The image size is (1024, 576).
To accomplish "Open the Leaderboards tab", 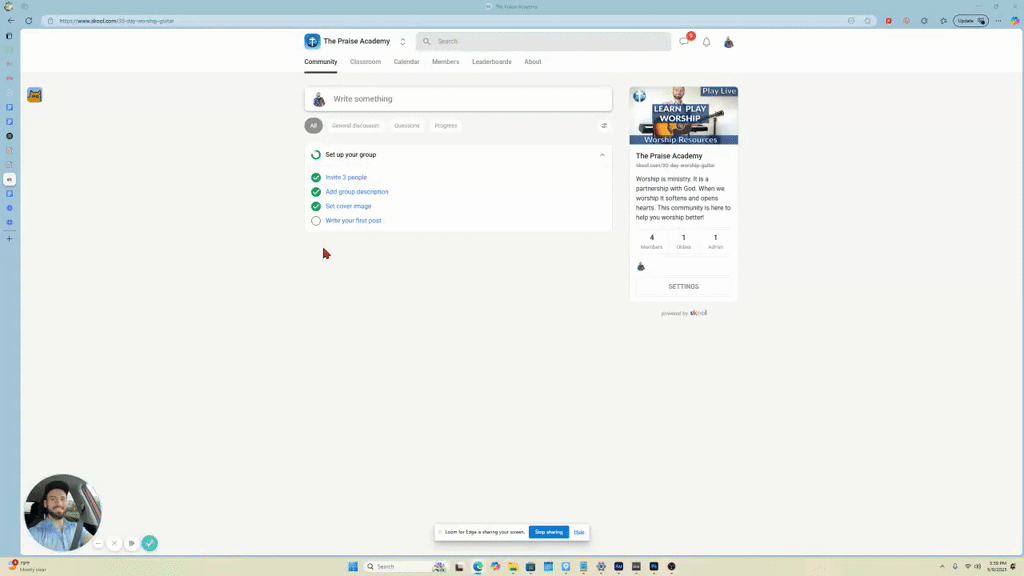I will pos(492,62).
